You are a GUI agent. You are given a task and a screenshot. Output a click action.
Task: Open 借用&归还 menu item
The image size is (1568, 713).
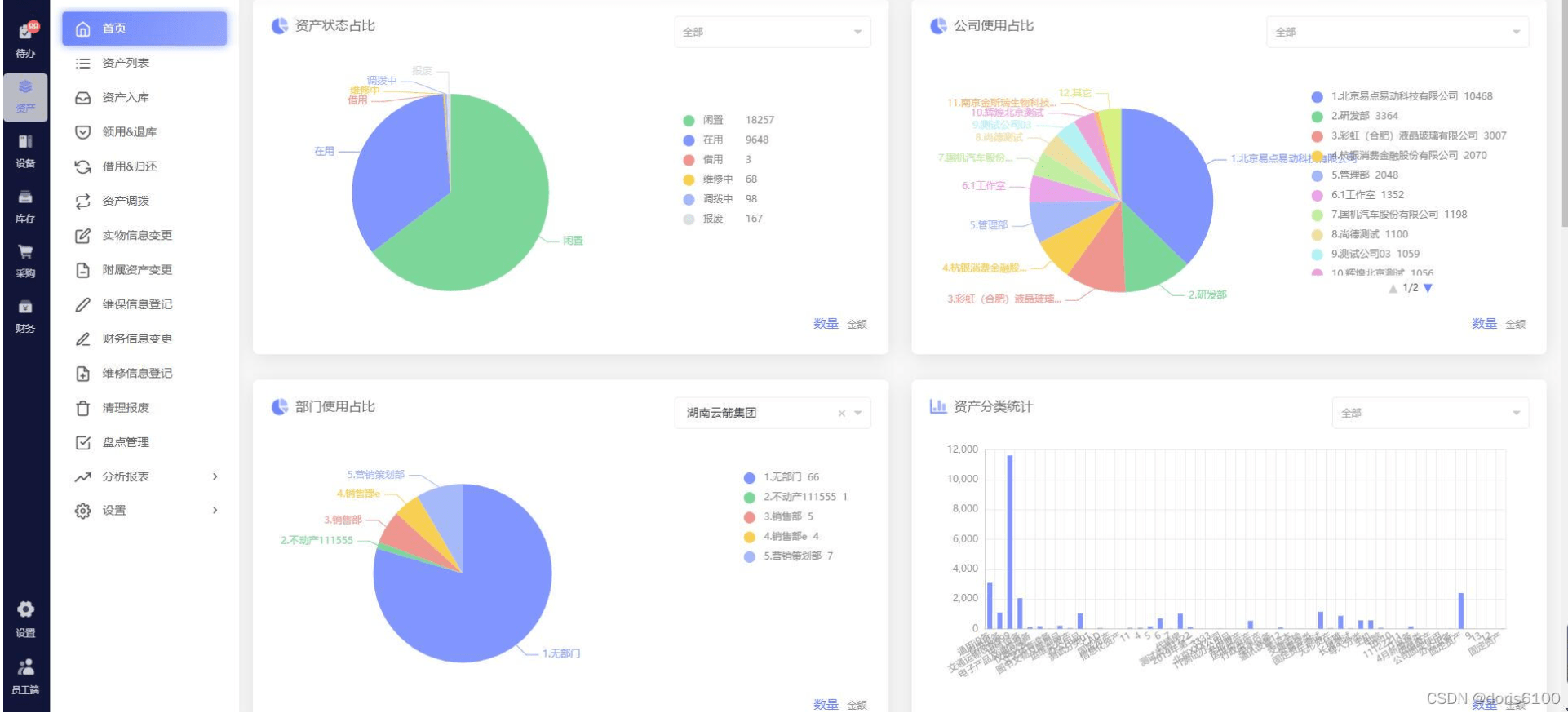[144, 166]
